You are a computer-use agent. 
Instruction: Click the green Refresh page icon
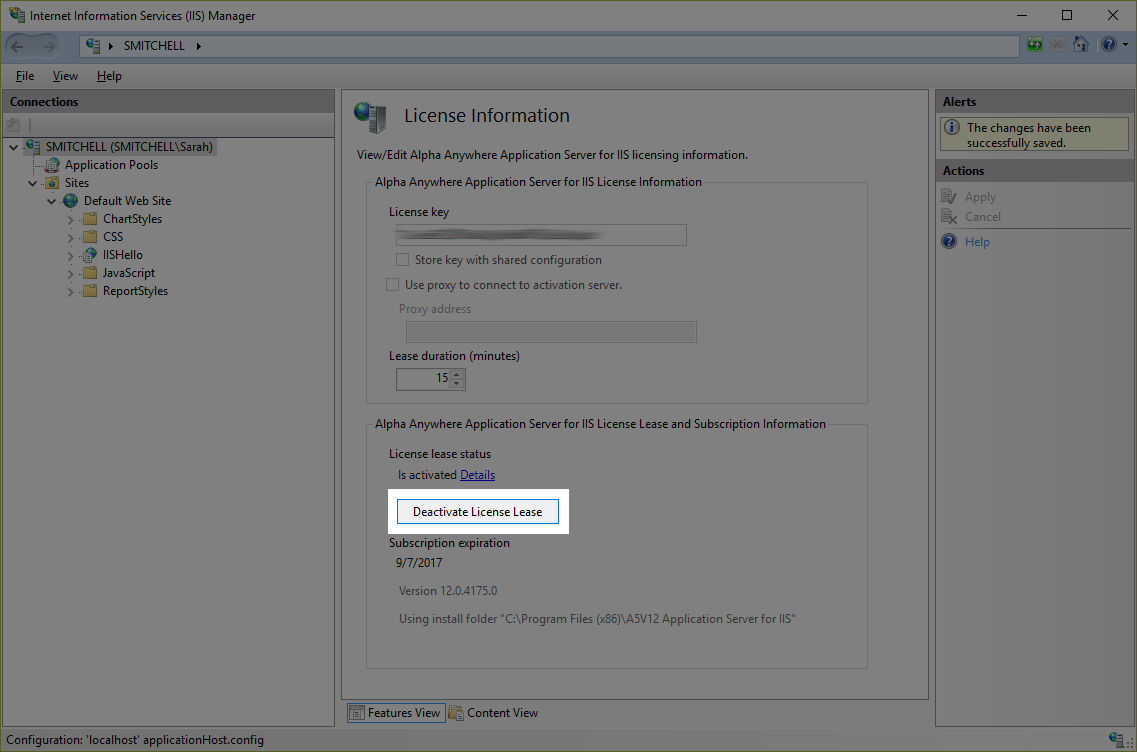pos(1035,45)
